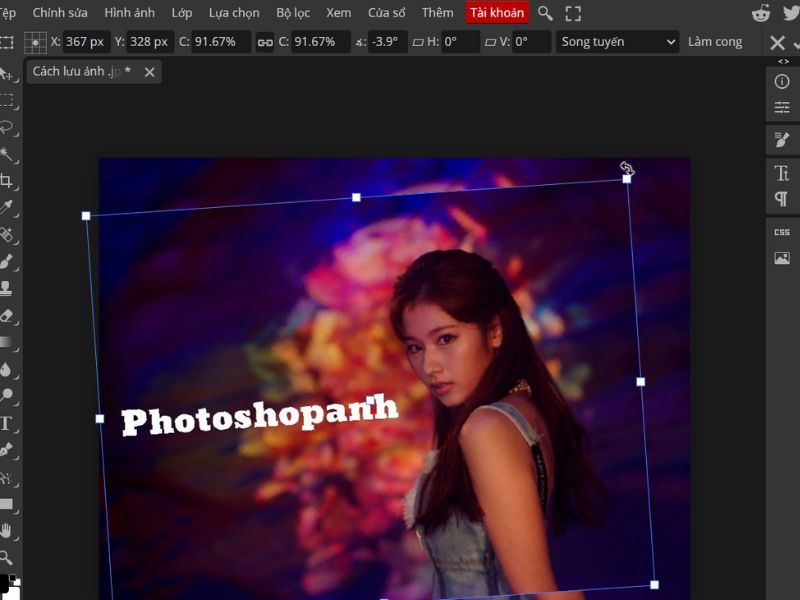Click the Làm cong warp button

[715, 42]
